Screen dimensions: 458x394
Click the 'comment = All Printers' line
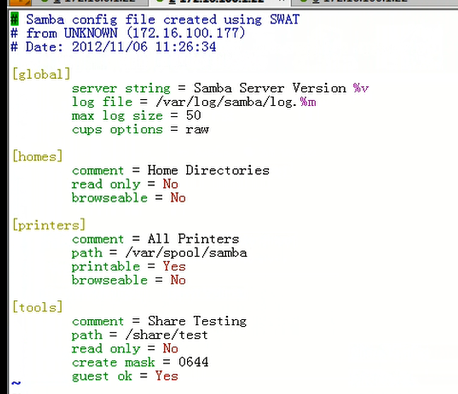(x=155, y=239)
